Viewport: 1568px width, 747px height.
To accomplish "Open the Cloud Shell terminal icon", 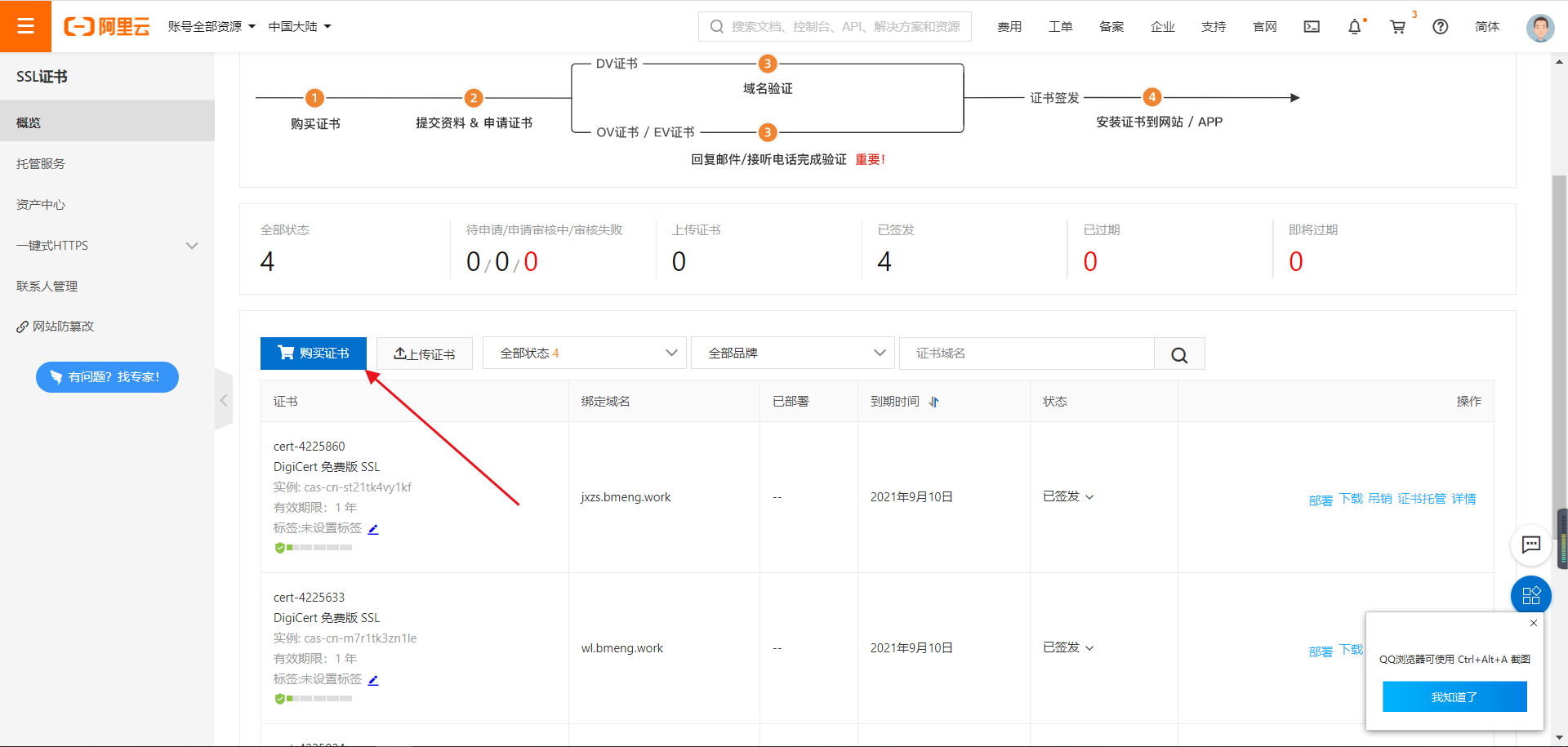I will click(1312, 27).
